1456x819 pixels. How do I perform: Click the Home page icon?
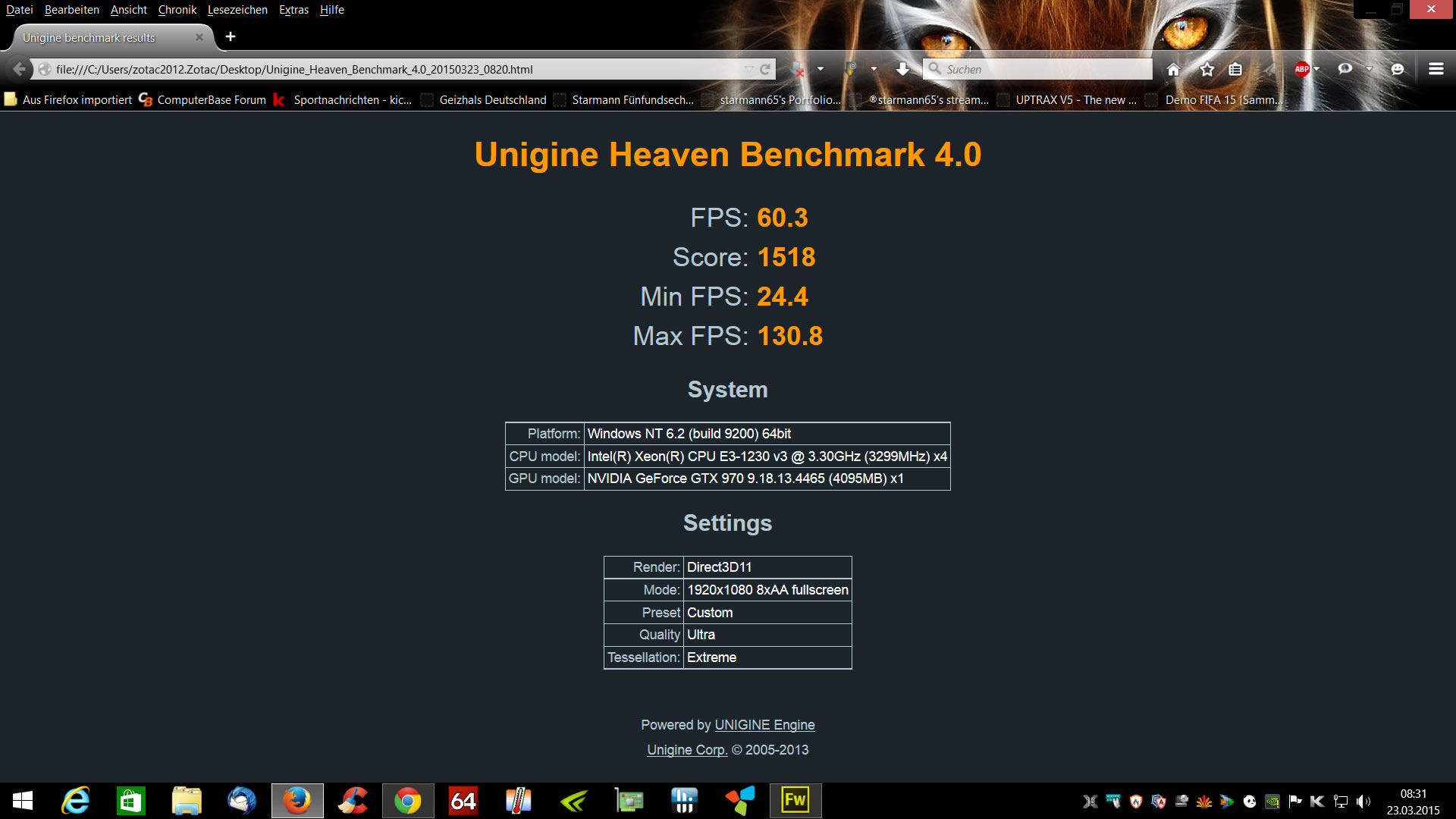[x=1173, y=69]
